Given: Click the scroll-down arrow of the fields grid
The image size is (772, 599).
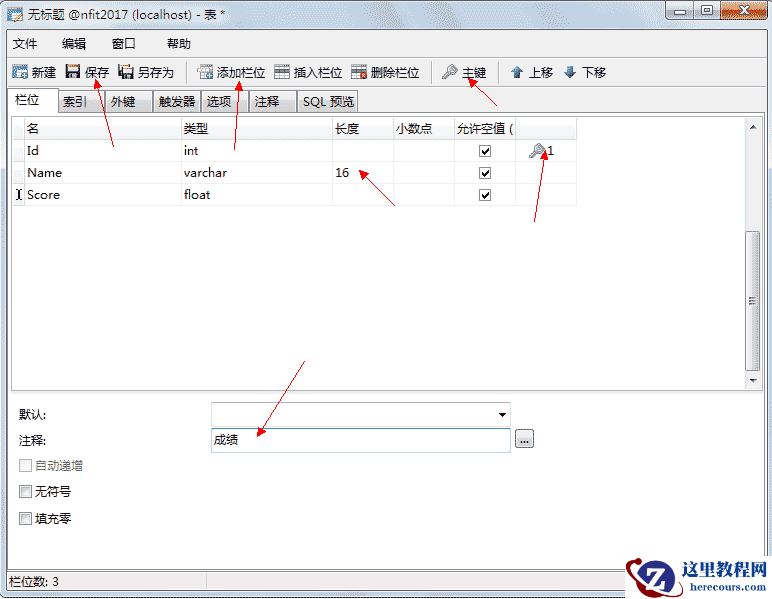Looking at the screenshot, I should coord(752,380).
